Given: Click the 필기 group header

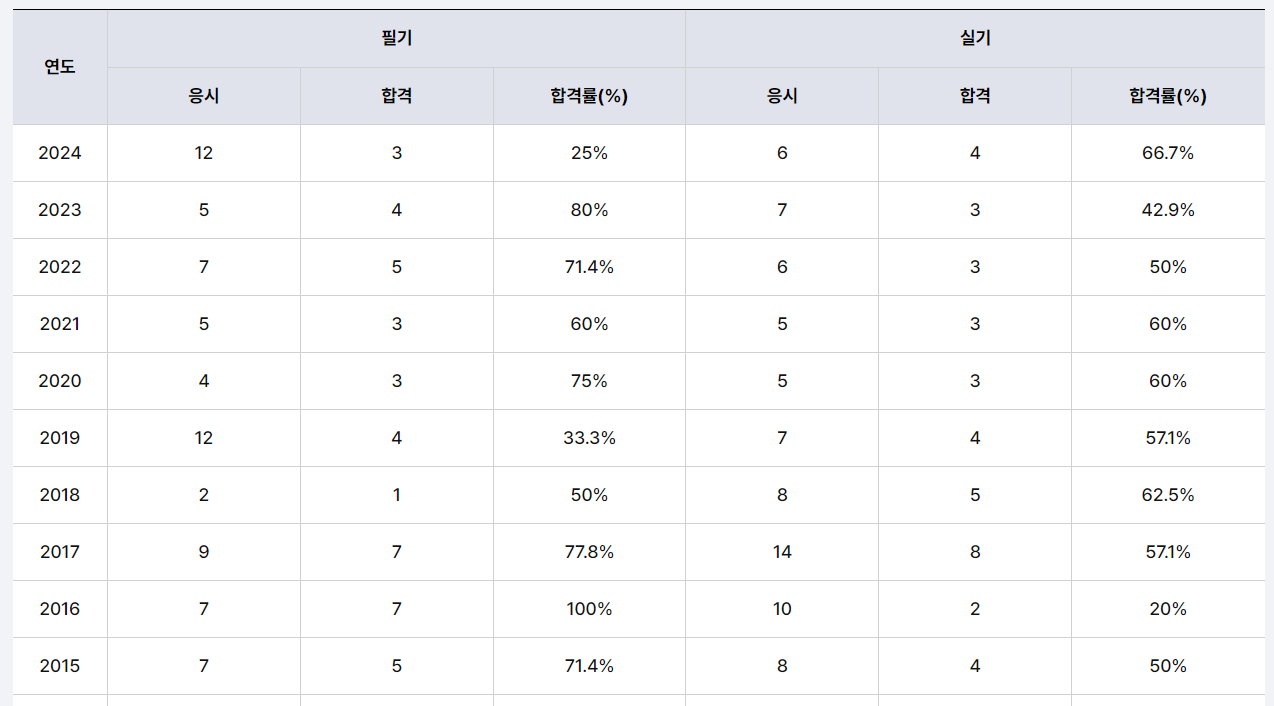Looking at the screenshot, I should [396, 39].
